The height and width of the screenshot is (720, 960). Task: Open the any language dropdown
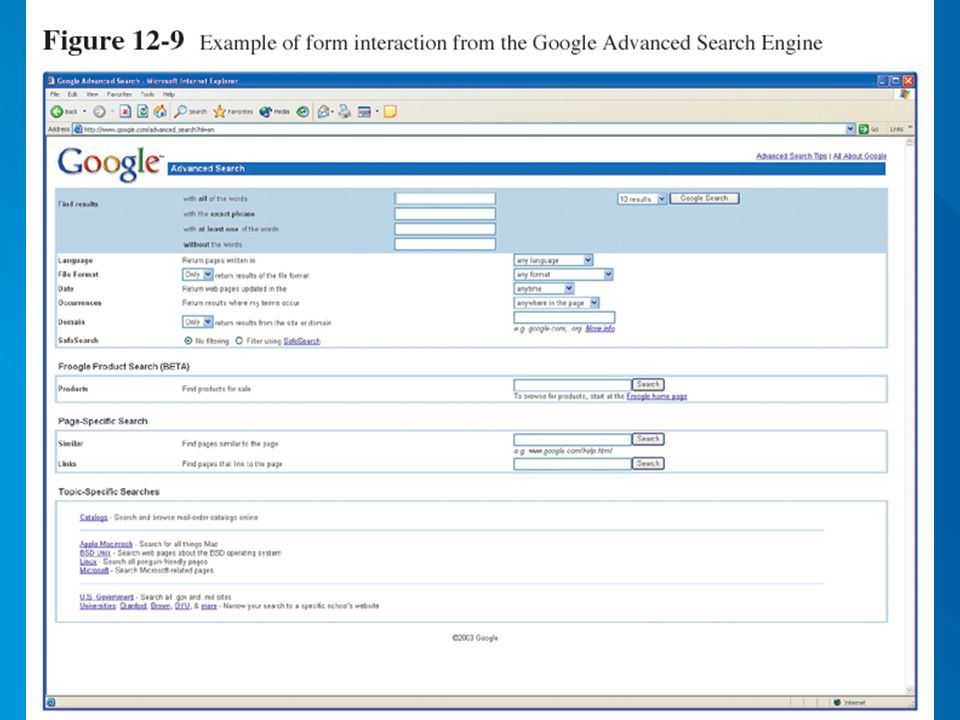click(553, 260)
